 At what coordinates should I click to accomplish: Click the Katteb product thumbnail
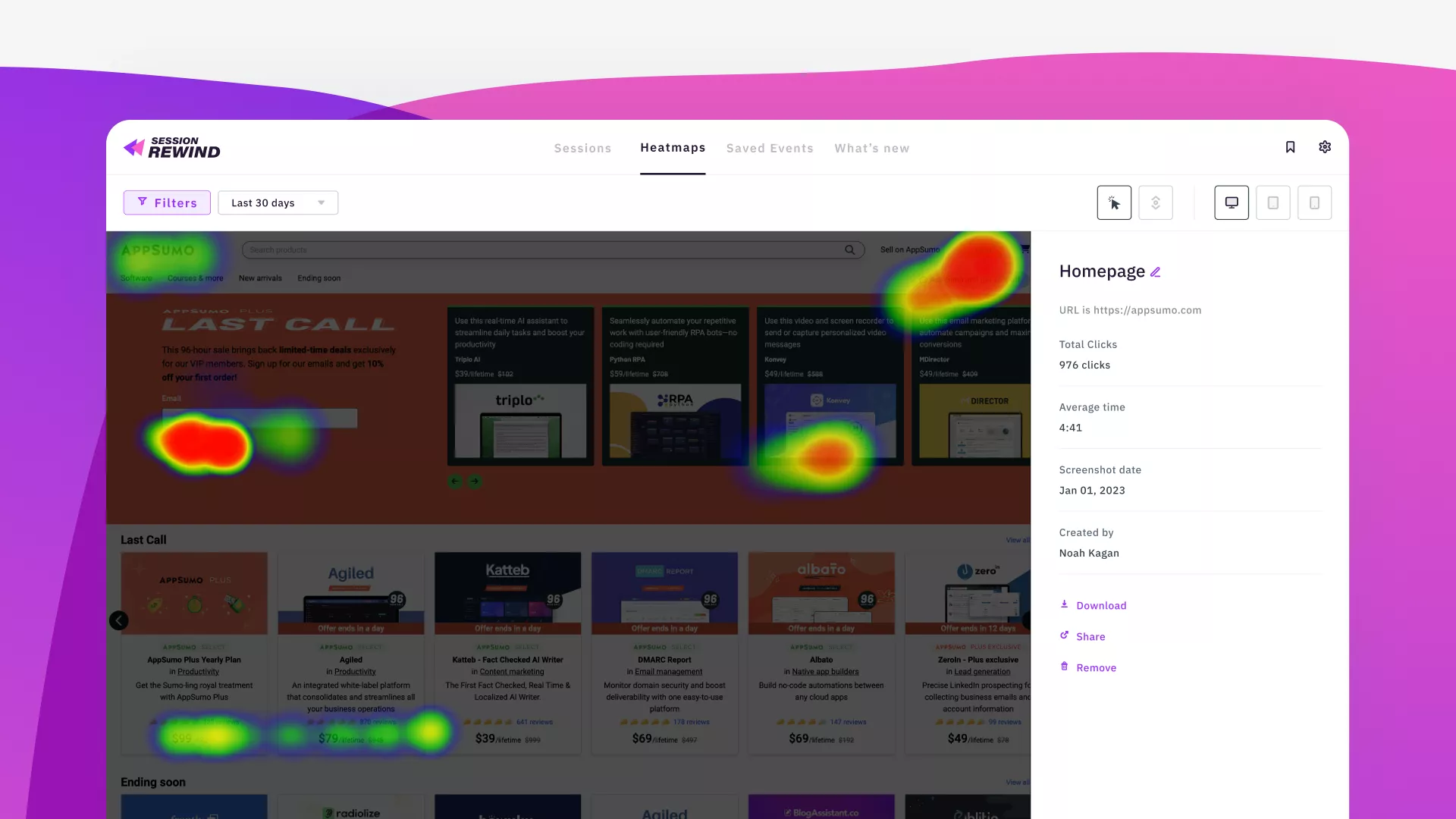(x=507, y=592)
